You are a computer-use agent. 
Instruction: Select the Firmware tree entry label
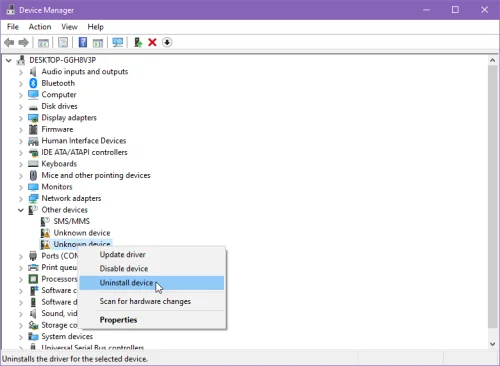pyautogui.click(x=57, y=129)
